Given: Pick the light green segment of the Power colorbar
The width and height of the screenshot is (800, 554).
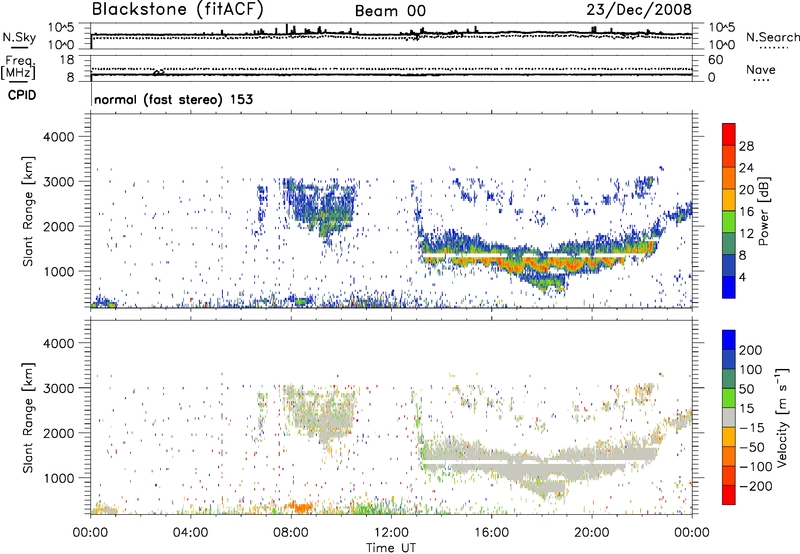Looking at the screenshot, I should click(x=729, y=221).
